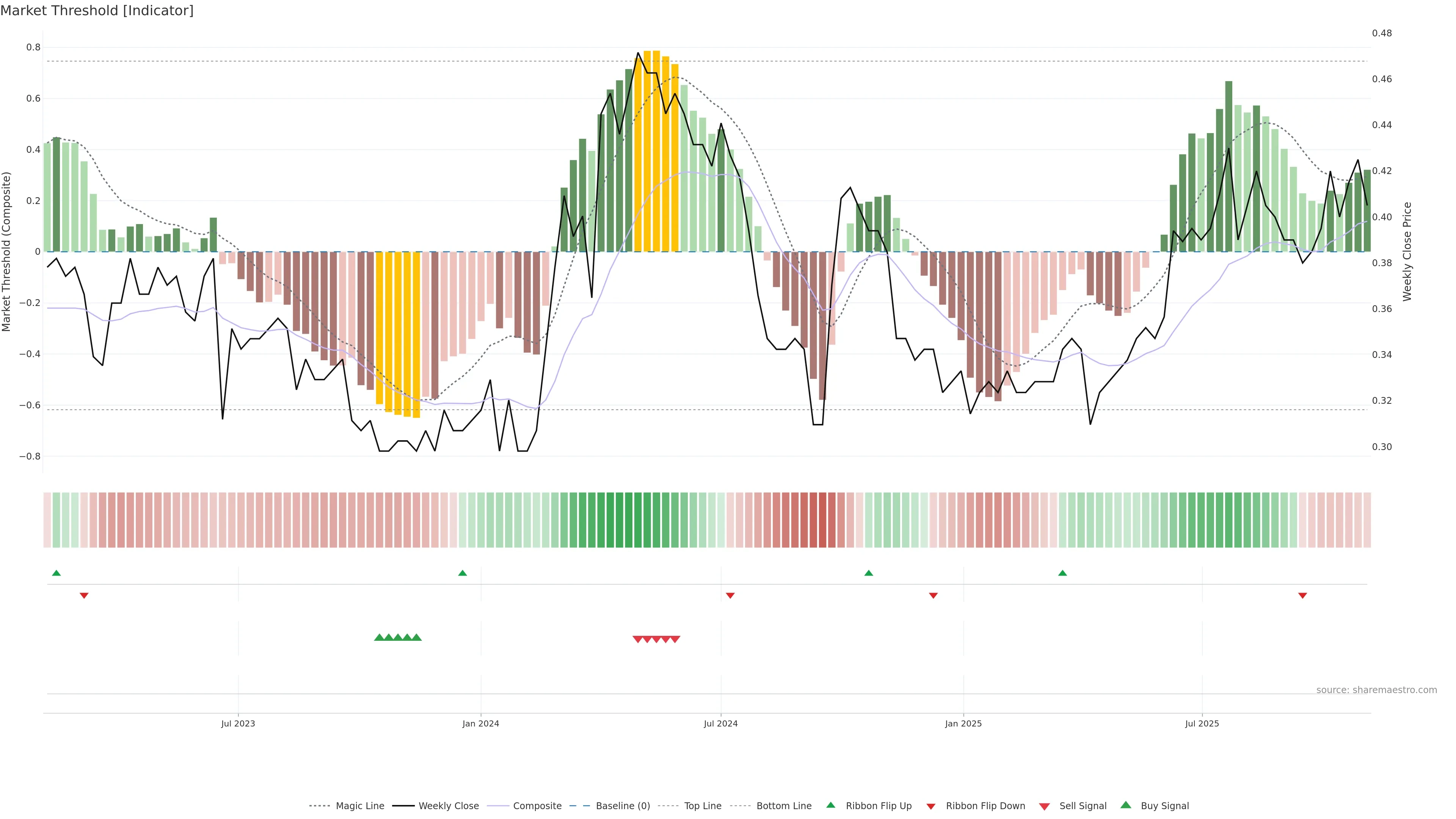Viewport: 1456px width, 819px height.
Task: Click Top Line legend label
Action: (x=703, y=806)
